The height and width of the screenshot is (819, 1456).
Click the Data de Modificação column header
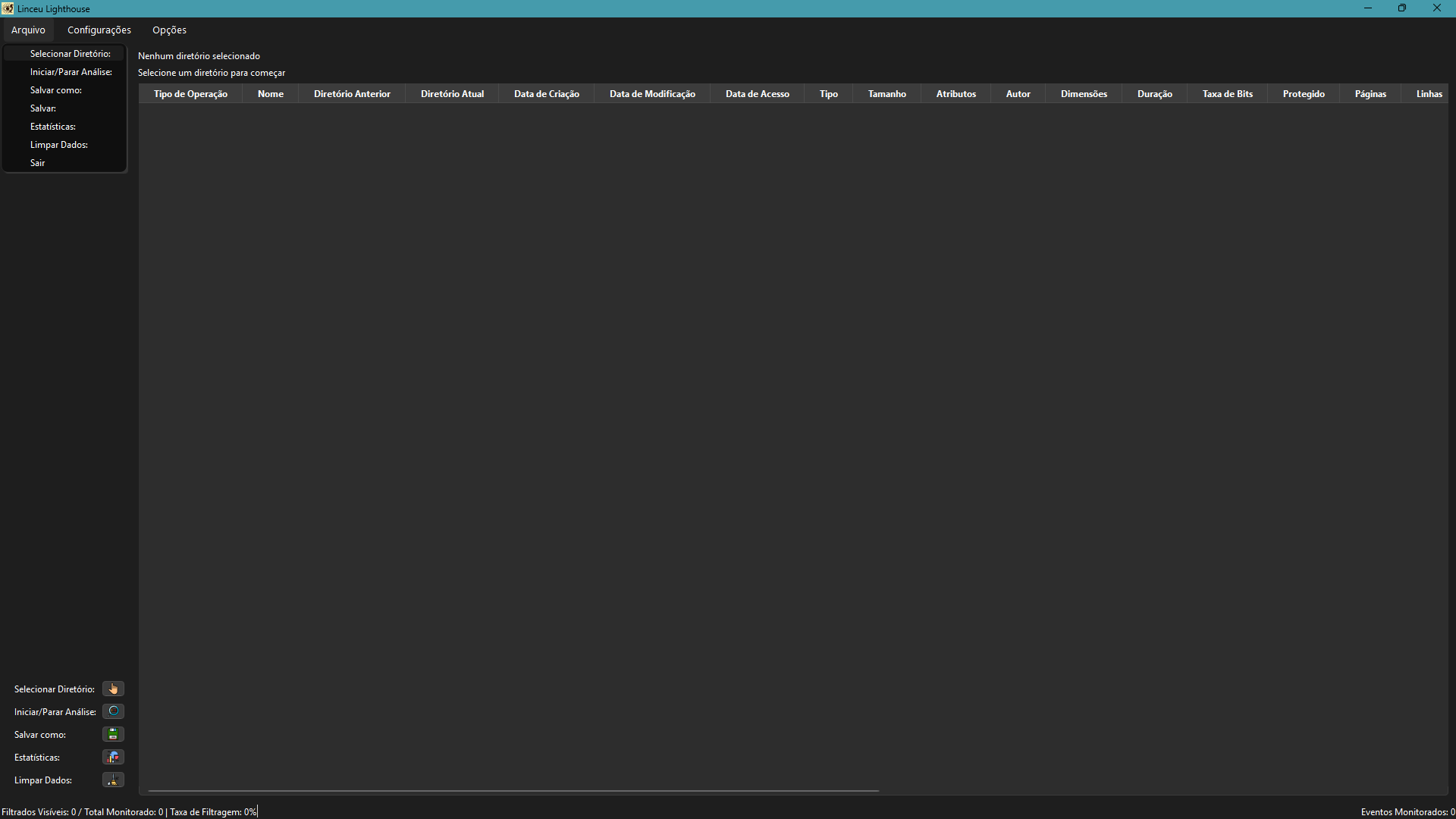652,94
